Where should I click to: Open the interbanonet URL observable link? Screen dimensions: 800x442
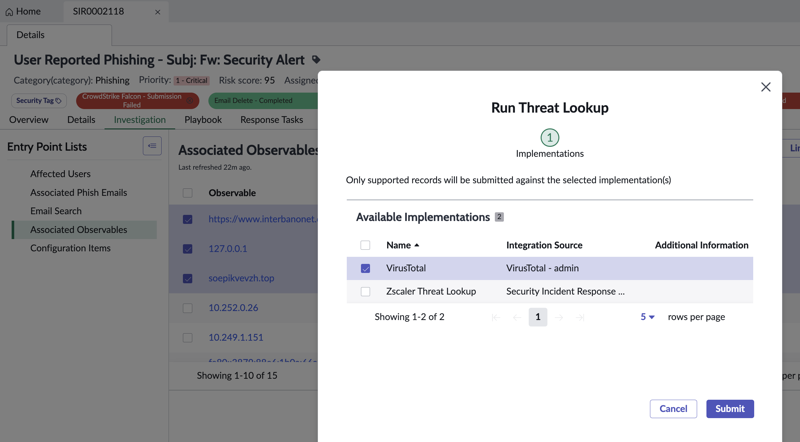click(263, 219)
